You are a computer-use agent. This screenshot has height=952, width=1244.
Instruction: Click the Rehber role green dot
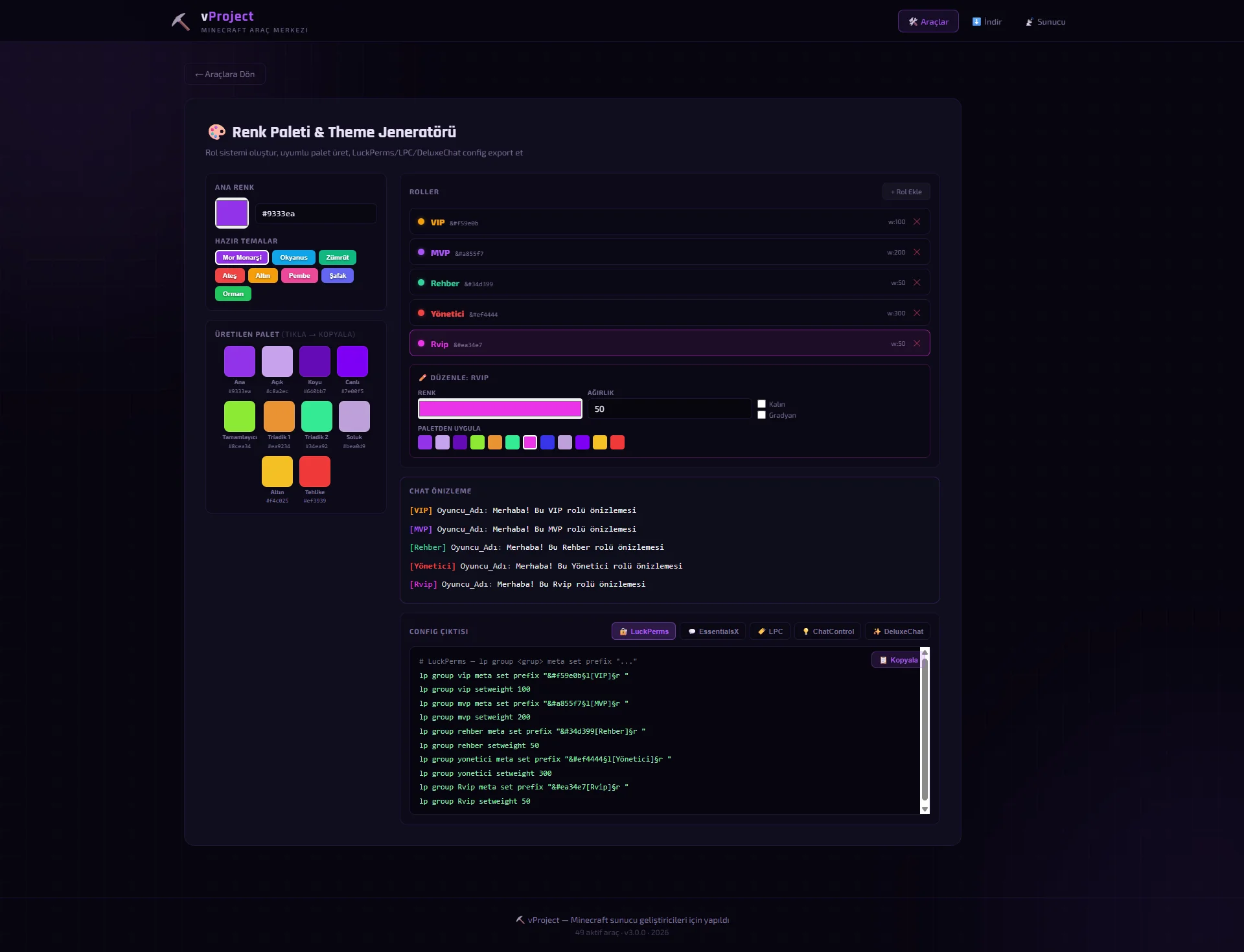(x=421, y=282)
